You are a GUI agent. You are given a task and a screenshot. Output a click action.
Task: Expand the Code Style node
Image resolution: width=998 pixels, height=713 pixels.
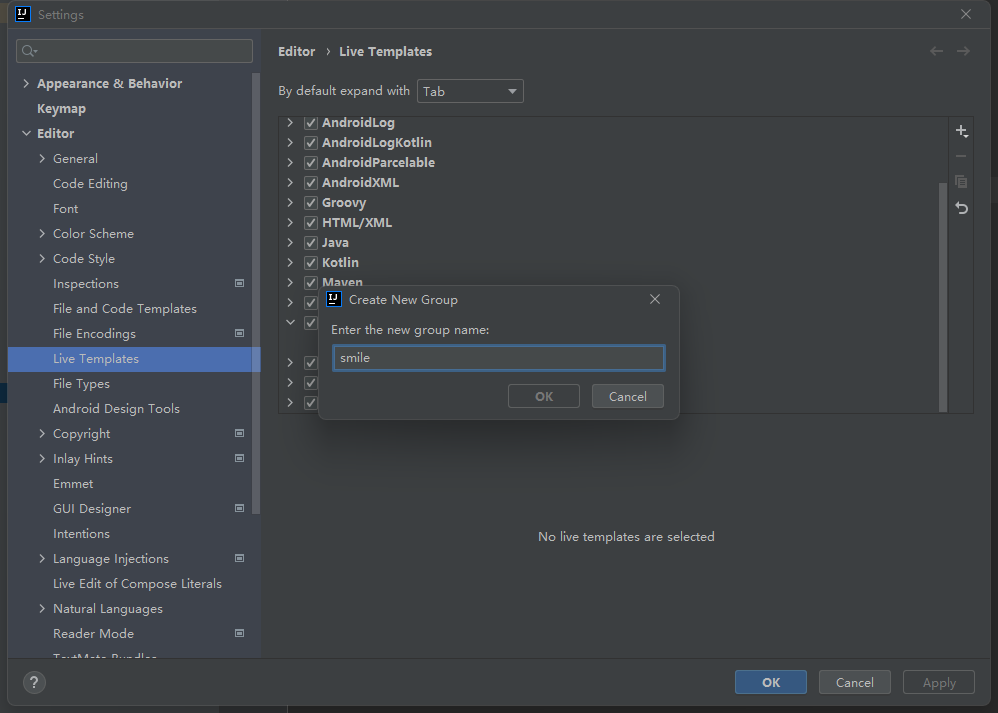pos(42,258)
